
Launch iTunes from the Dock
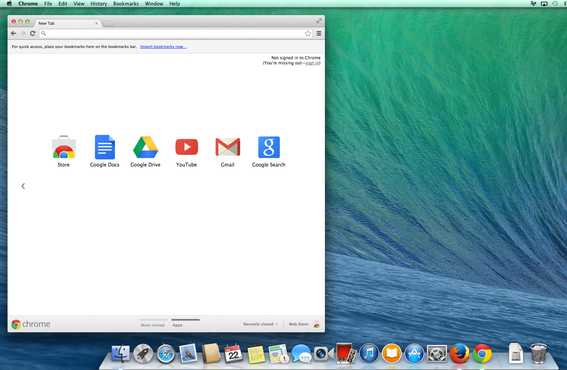[369, 353]
